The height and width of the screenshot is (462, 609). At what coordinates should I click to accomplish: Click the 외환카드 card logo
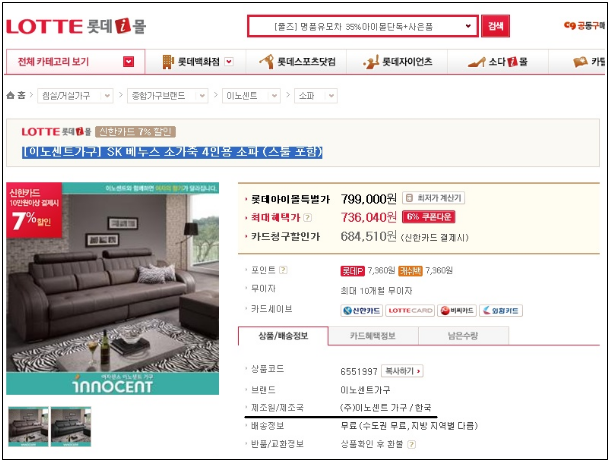point(501,311)
